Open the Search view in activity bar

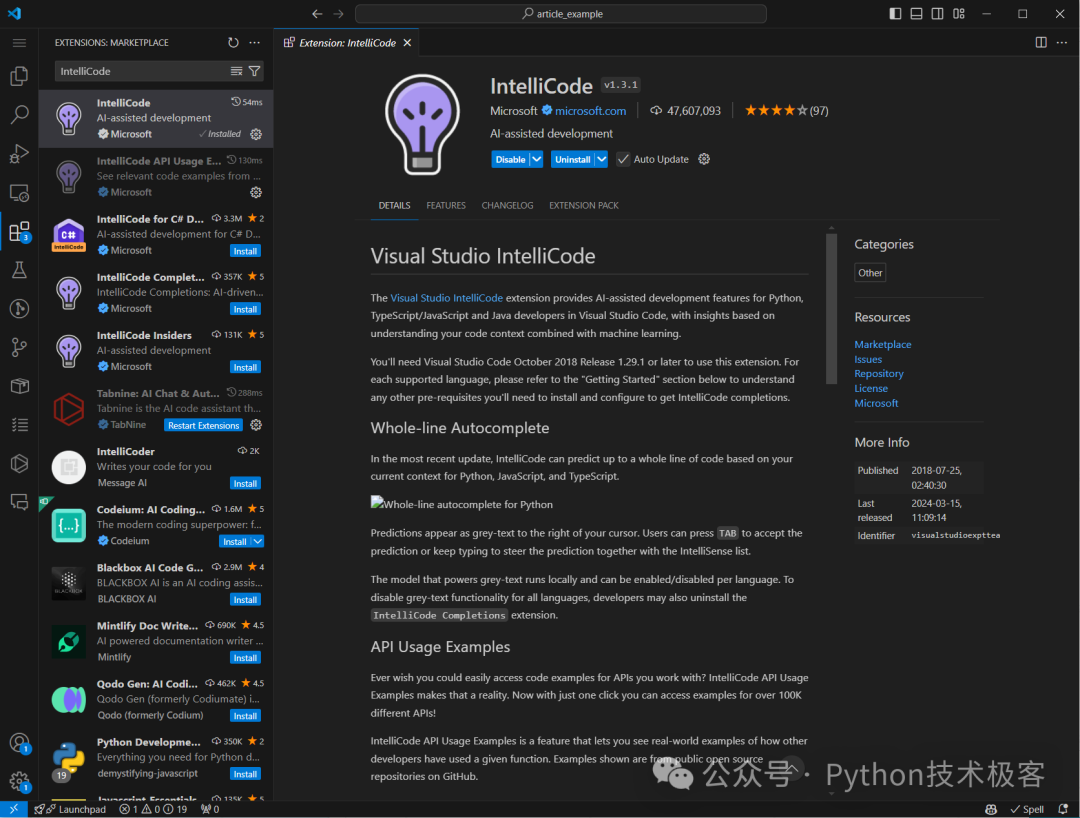19,114
